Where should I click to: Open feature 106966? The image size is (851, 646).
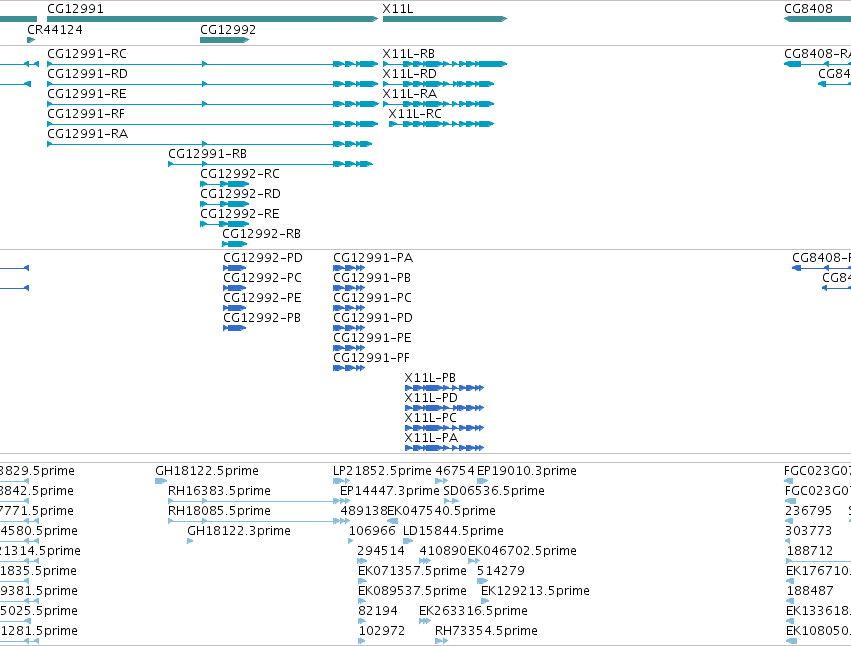click(372, 531)
